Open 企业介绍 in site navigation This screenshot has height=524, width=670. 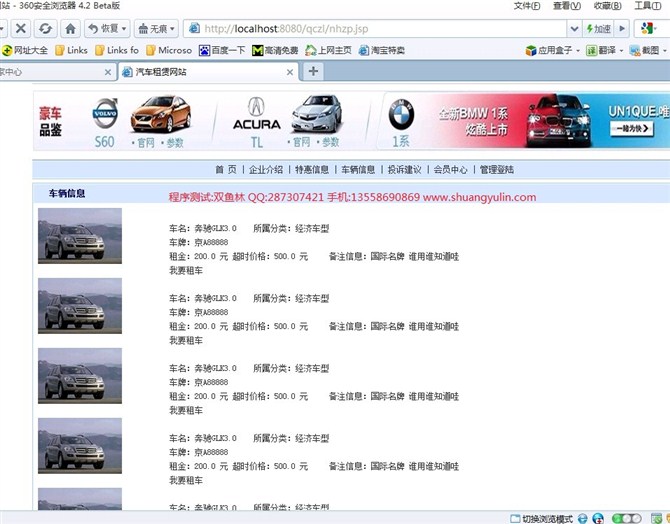(x=266, y=170)
